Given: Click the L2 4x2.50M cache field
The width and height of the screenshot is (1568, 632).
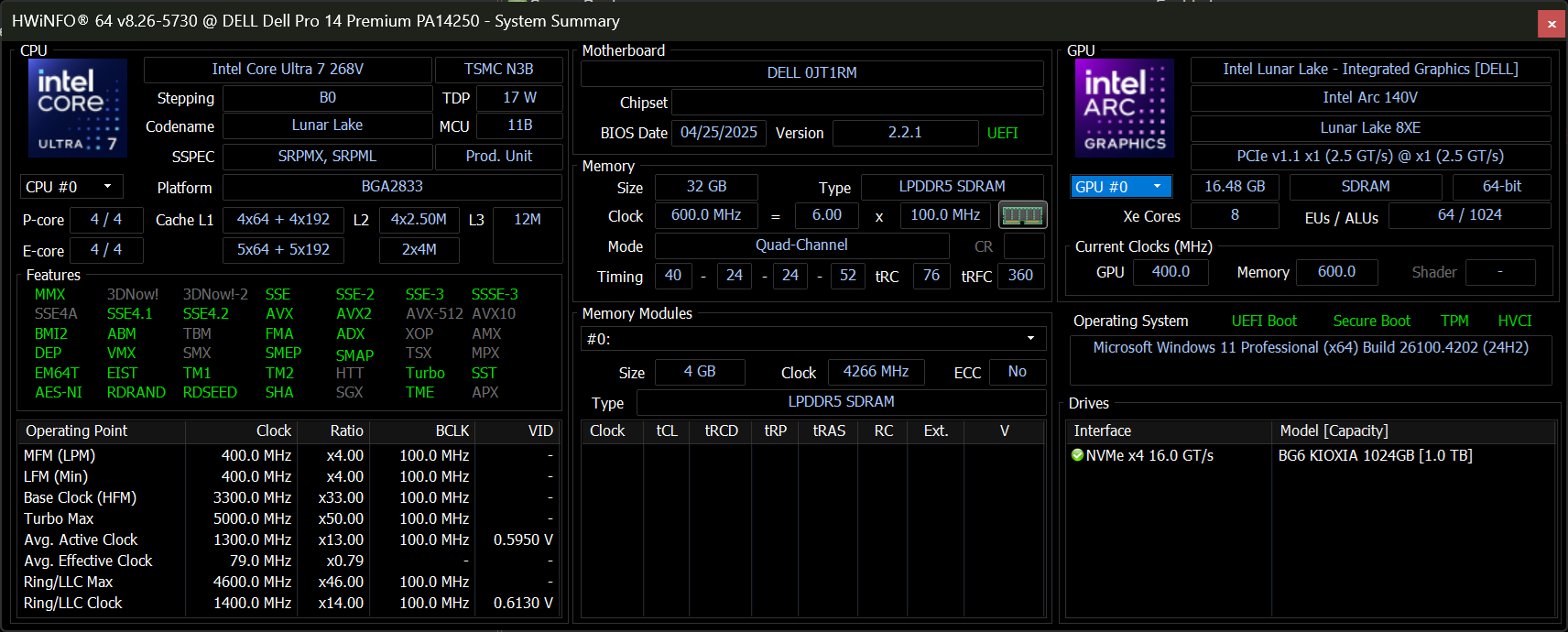Looking at the screenshot, I should tap(419, 220).
